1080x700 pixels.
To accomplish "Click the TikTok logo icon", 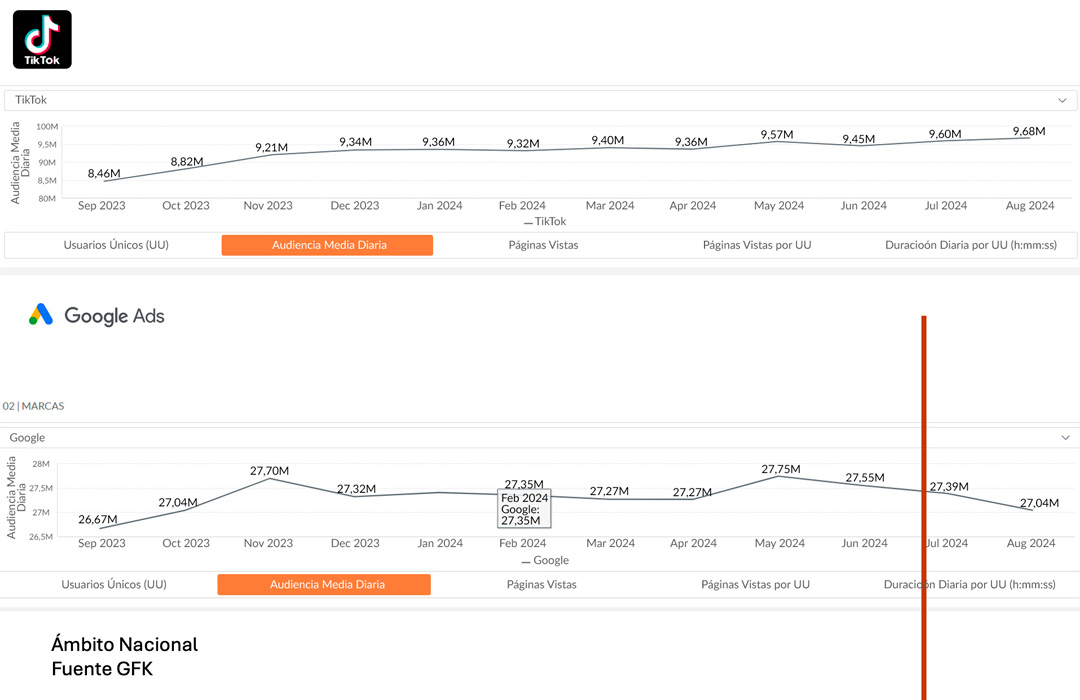I will (42, 39).
